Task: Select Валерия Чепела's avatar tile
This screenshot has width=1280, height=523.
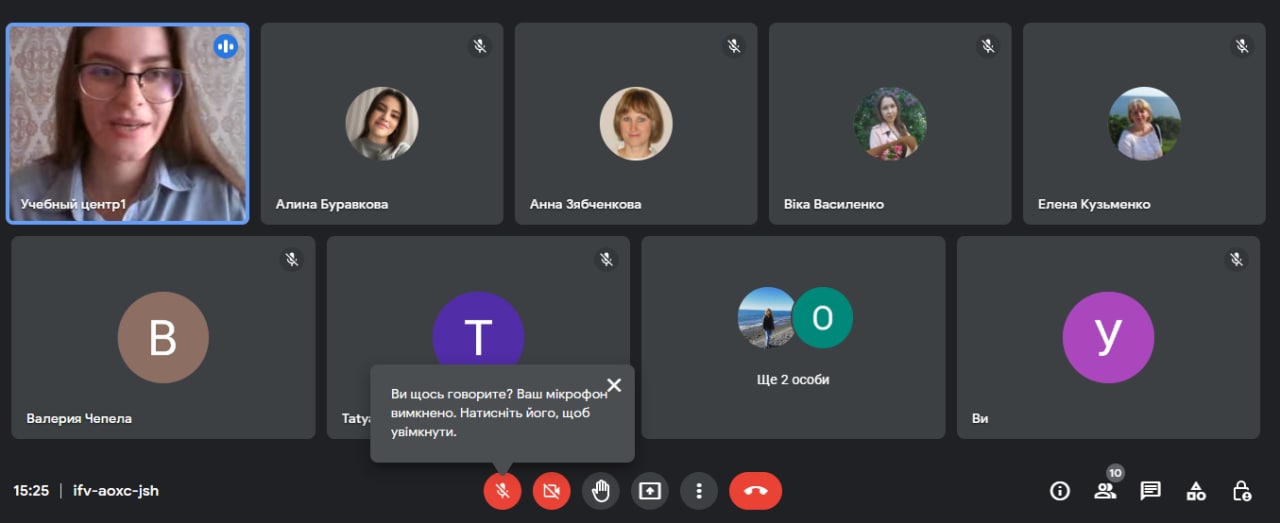Action: click(163, 338)
